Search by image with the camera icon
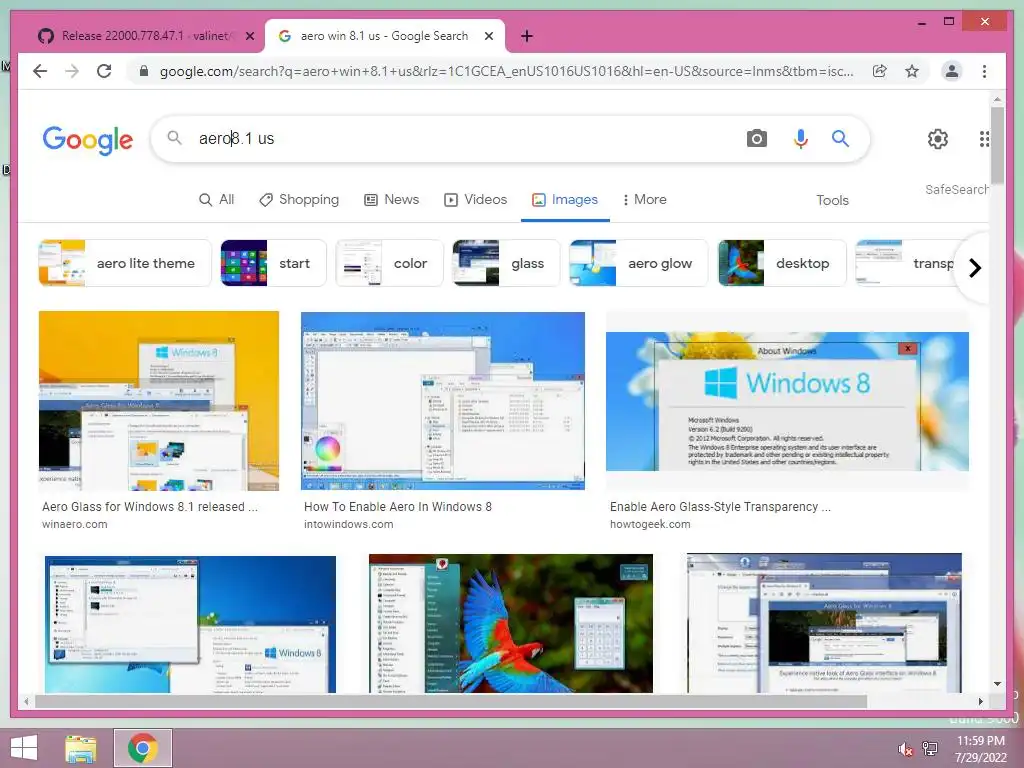Image resolution: width=1024 pixels, height=768 pixels. (x=757, y=138)
